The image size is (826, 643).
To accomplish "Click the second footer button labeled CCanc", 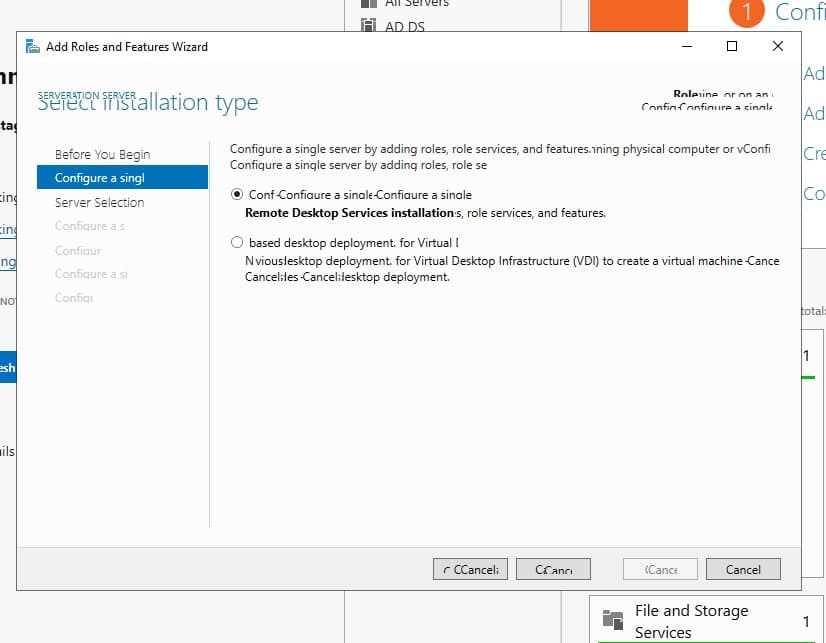I will click(x=553, y=569).
